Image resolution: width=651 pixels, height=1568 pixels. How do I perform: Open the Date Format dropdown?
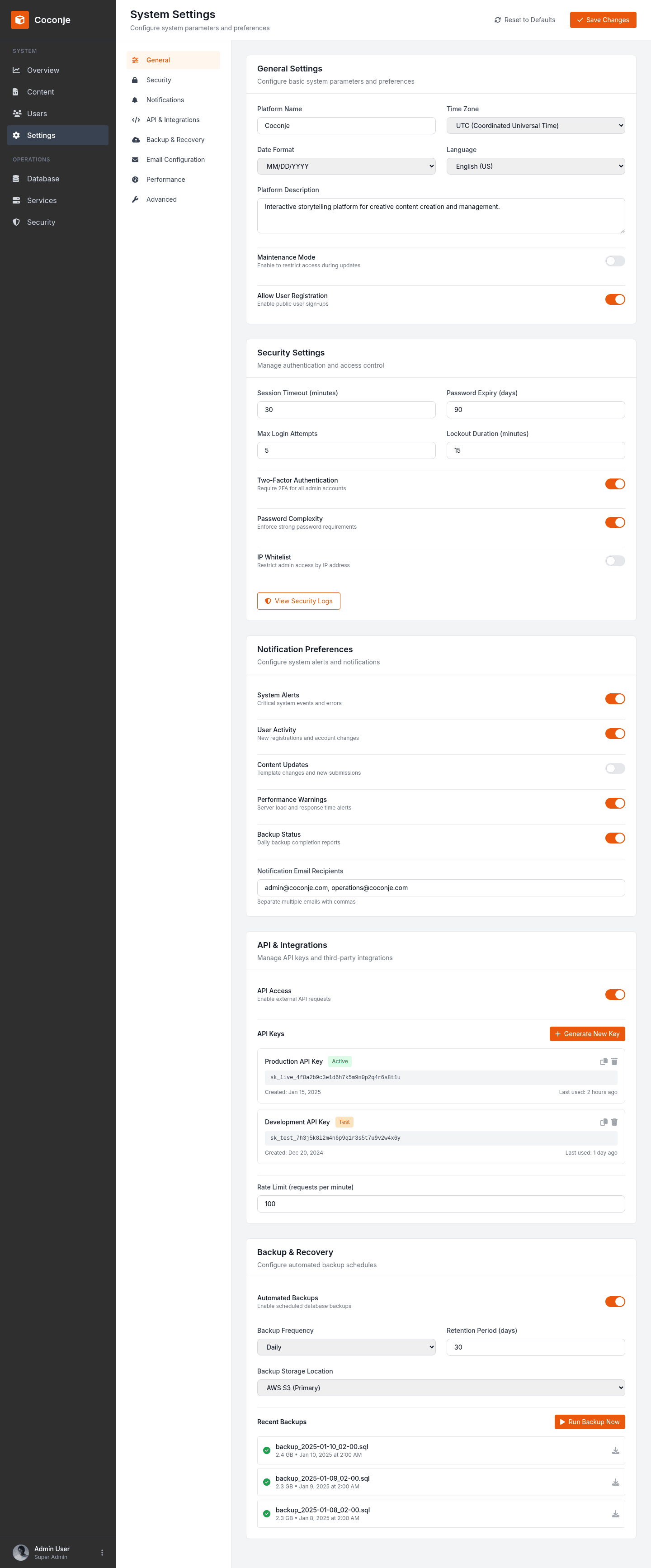346,166
